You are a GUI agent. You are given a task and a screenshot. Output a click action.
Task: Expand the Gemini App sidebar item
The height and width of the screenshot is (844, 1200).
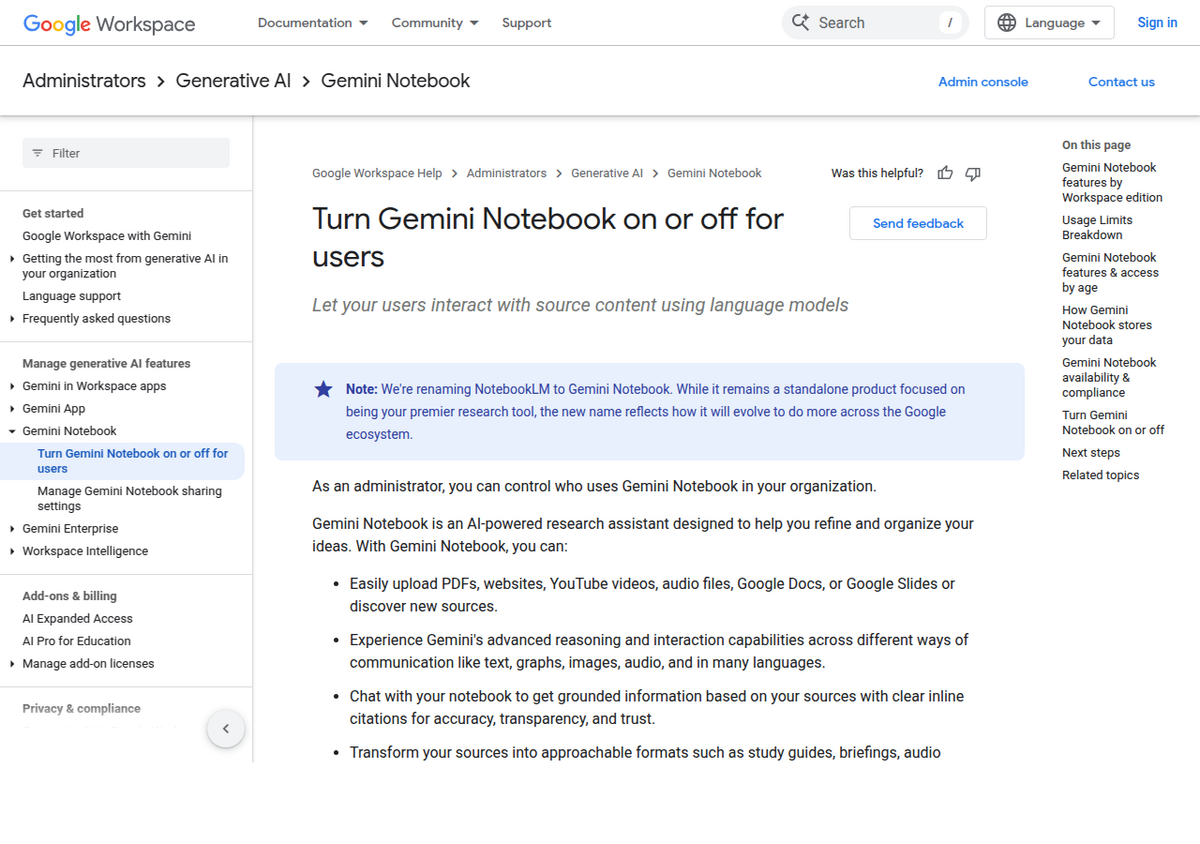click(x=12, y=409)
